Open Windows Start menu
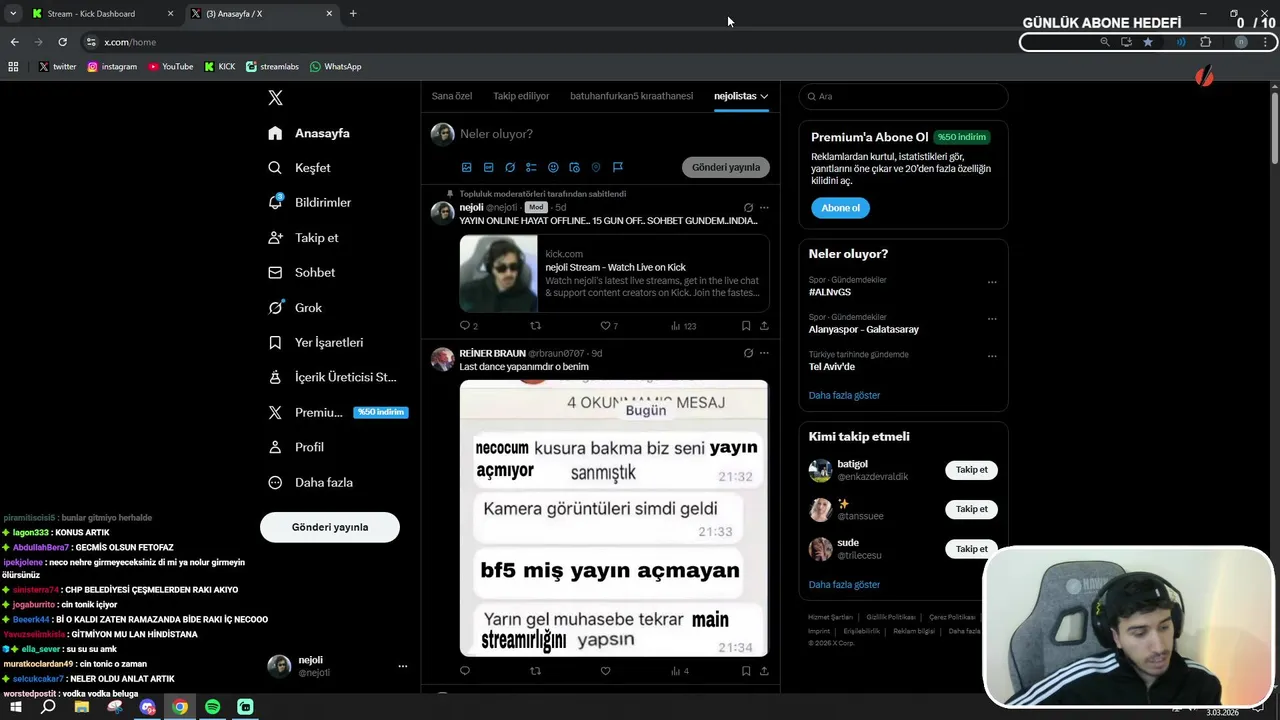This screenshot has height=720, width=1280. pyautogui.click(x=16, y=707)
